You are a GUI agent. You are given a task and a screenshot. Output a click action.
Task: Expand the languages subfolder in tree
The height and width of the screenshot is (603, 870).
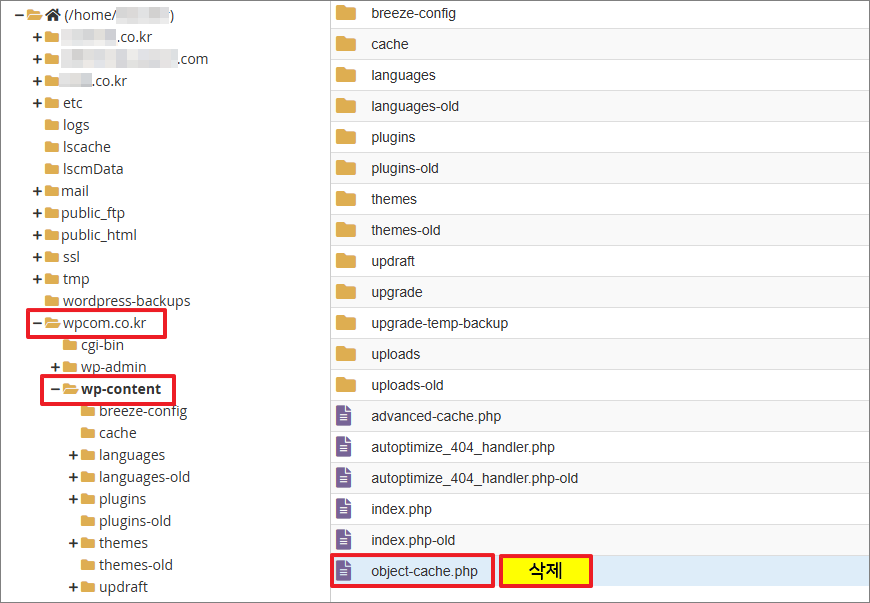74,455
